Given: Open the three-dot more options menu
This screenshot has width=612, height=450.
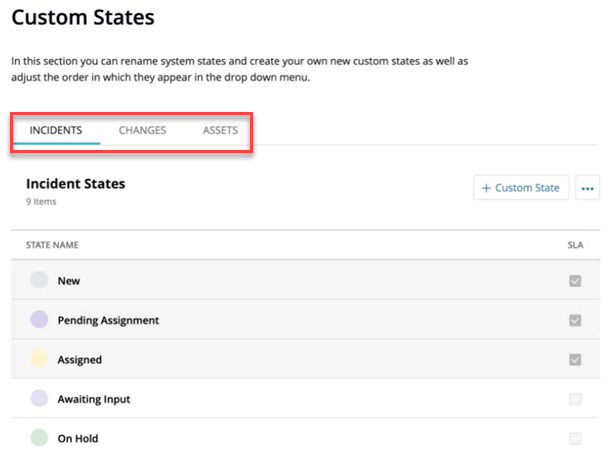Looking at the screenshot, I should (x=588, y=188).
